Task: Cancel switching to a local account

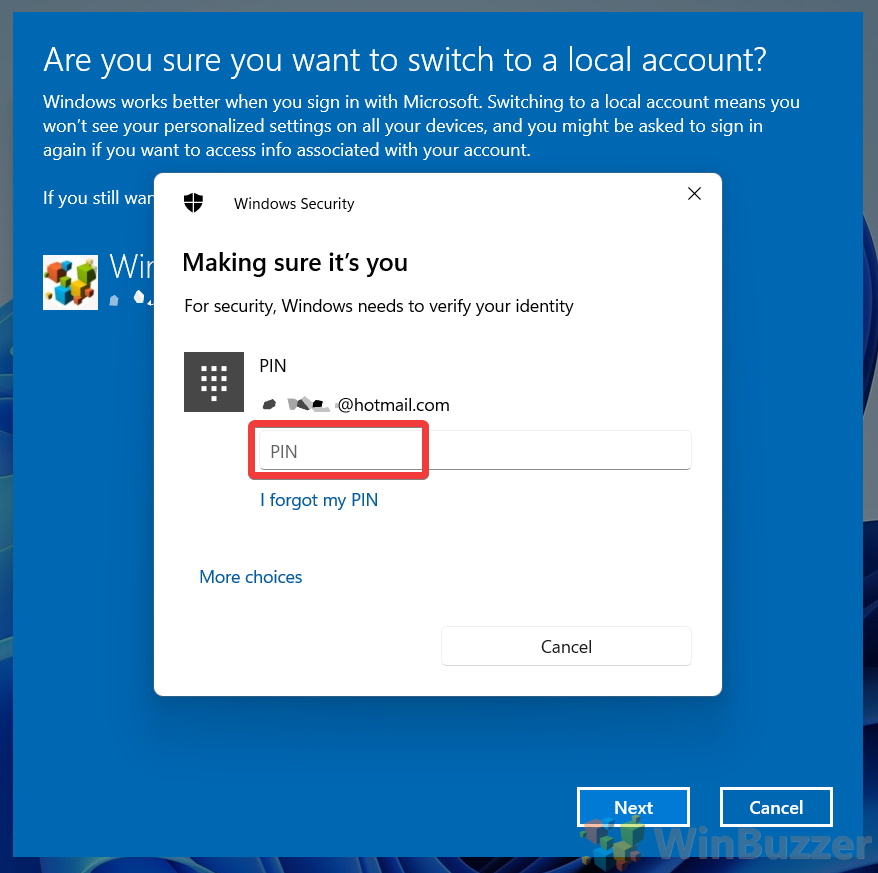Action: pyautogui.click(x=776, y=807)
